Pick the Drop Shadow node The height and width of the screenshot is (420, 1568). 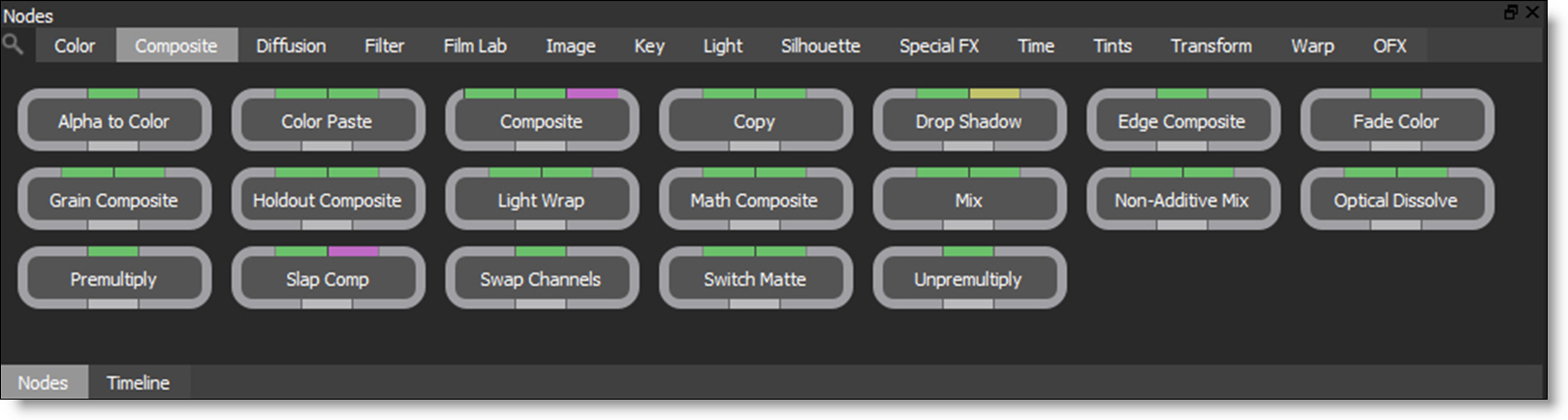(x=968, y=121)
